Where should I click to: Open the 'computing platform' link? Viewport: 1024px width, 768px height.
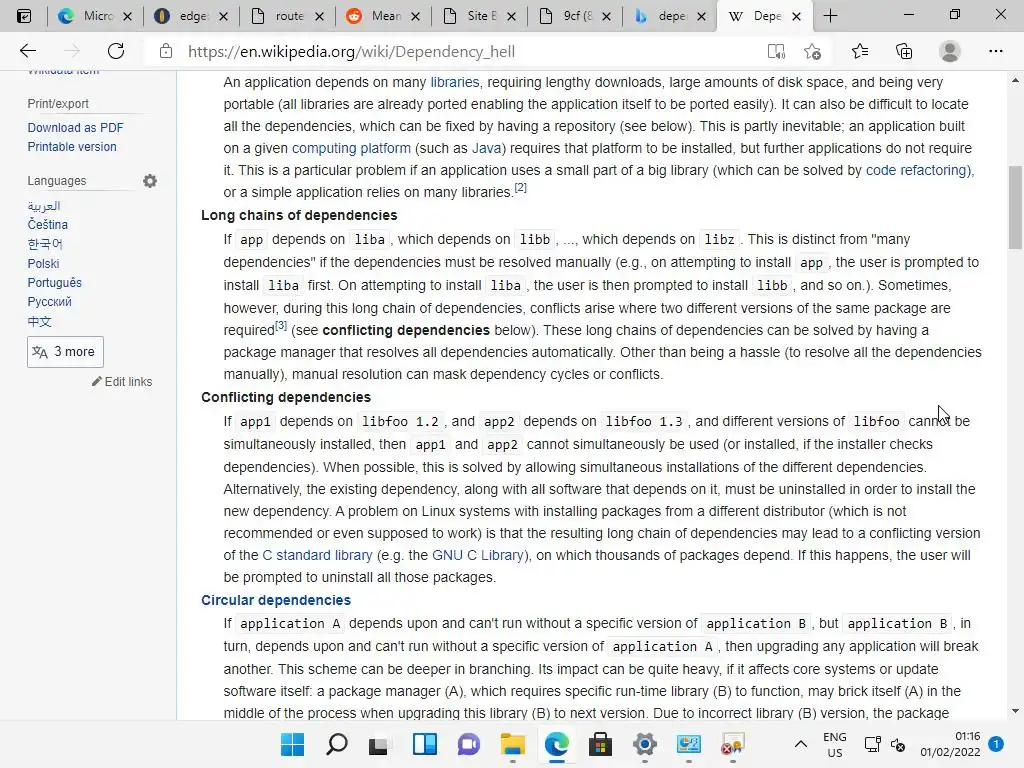point(351,148)
